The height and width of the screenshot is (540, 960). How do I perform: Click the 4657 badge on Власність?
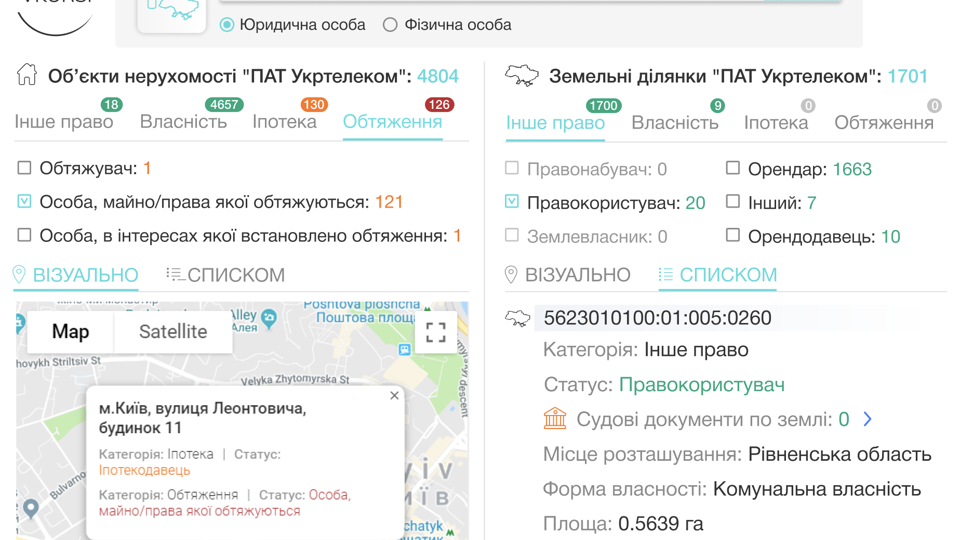pyautogui.click(x=224, y=105)
